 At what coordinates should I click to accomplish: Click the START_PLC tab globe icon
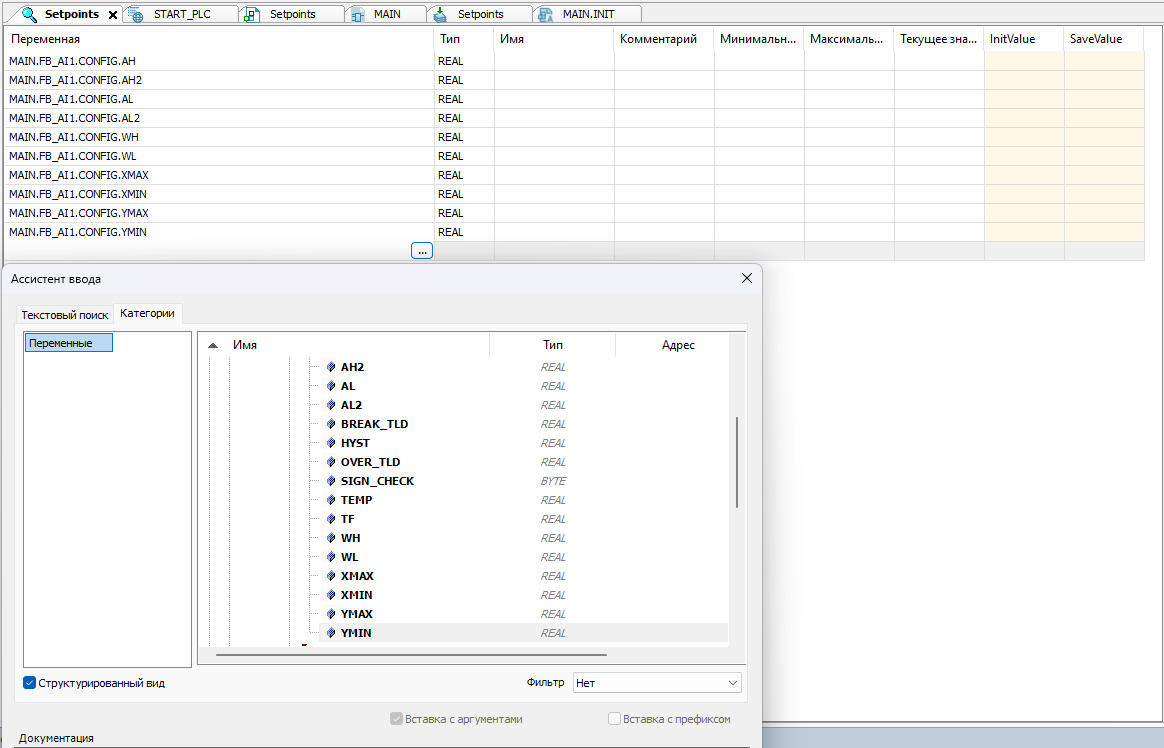tap(136, 15)
